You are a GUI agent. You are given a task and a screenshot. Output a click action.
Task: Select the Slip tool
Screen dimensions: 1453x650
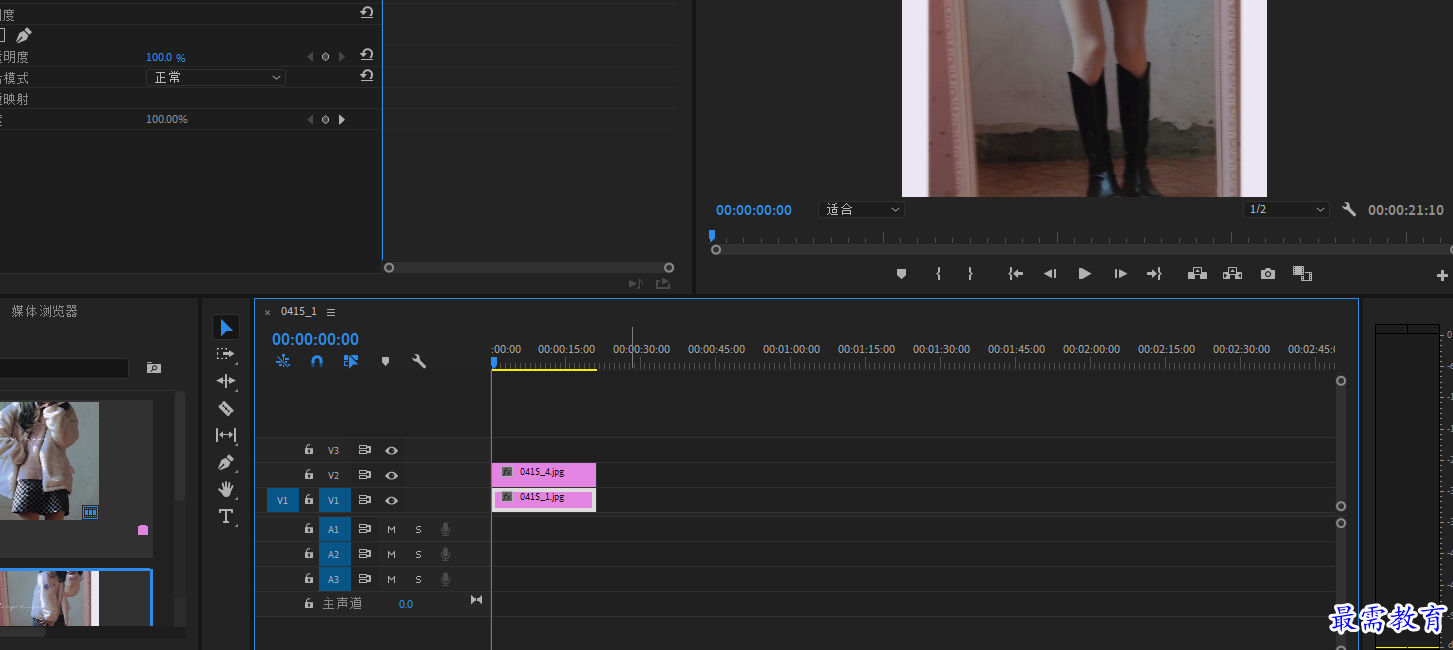(226, 435)
